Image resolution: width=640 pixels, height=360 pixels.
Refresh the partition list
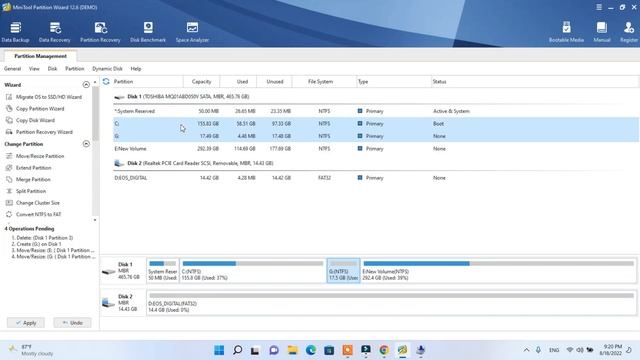pyautogui.click(x=106, y=81)
